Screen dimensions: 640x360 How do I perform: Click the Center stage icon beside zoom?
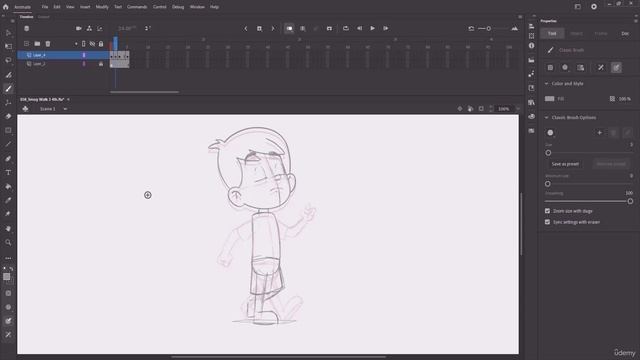[x=460, y=109]
